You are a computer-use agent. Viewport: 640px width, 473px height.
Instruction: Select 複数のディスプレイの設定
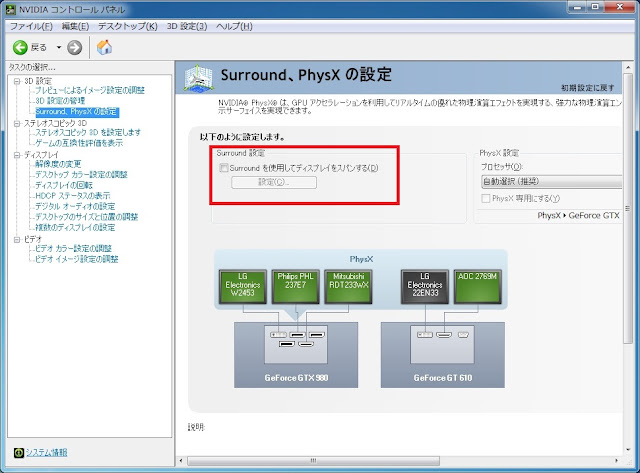coord(75,228)
